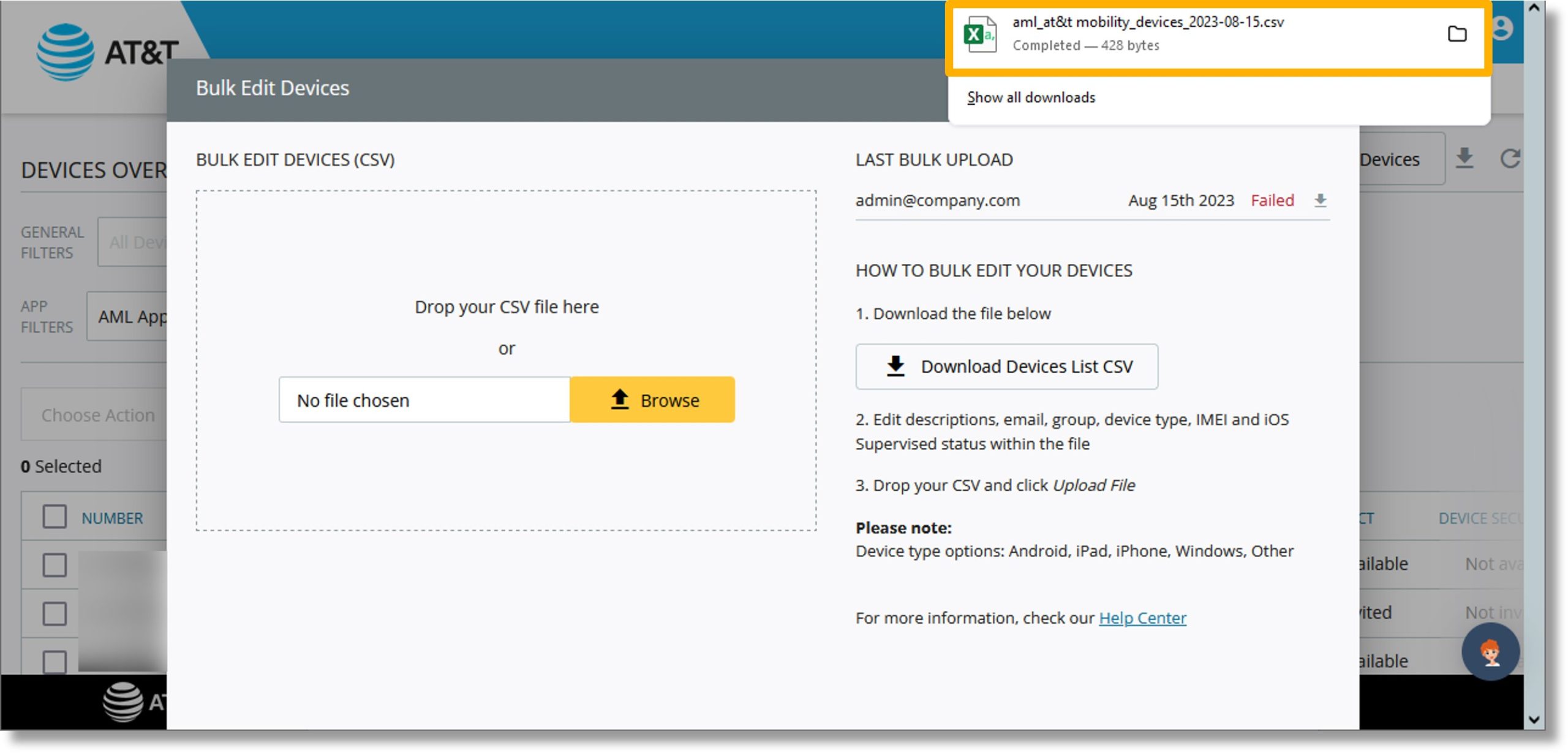Click the Browse button to select file
This screenshot has width=1568, height=753.
coord(652,399)
